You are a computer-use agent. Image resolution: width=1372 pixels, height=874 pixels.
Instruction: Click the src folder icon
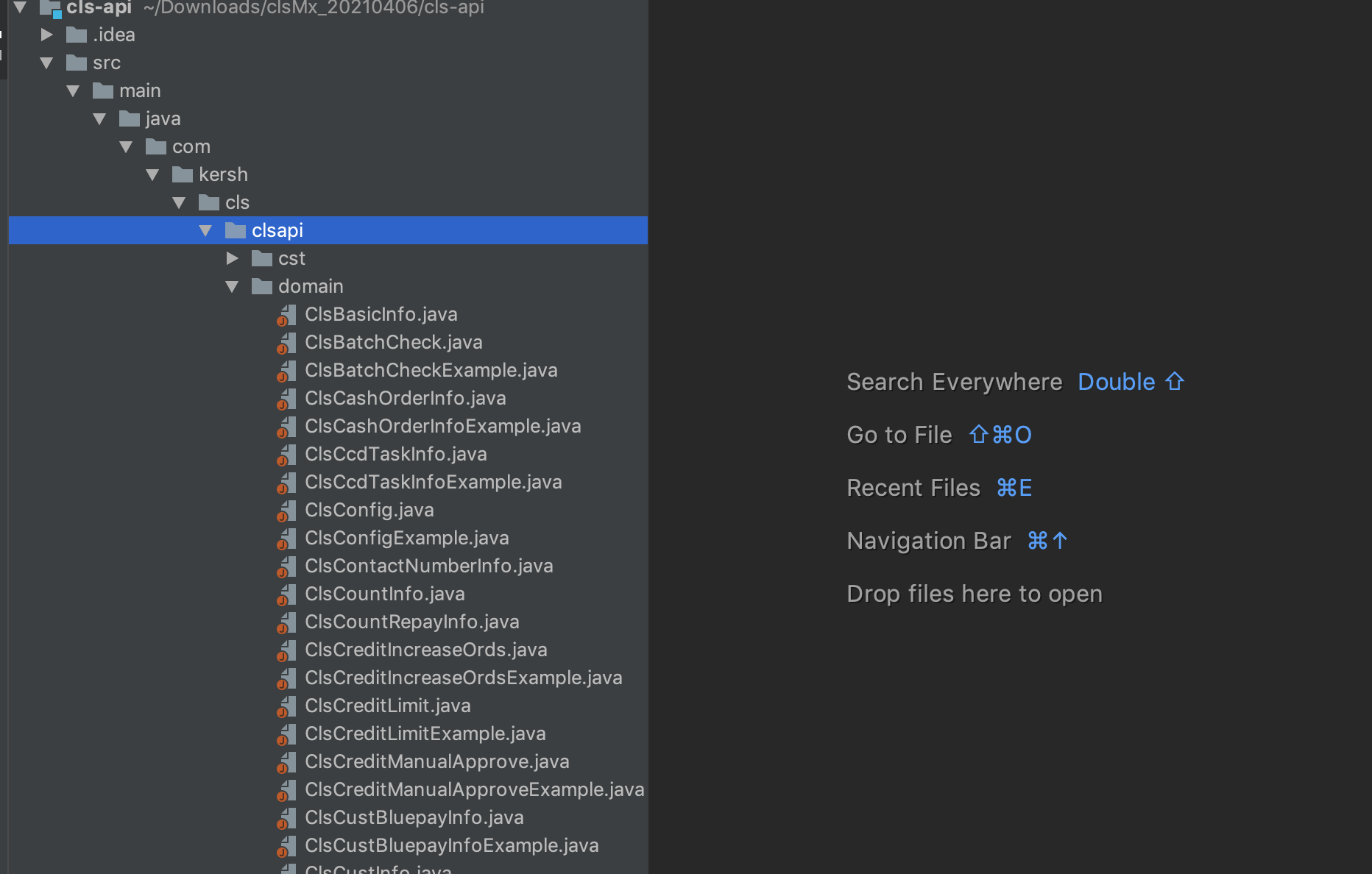(77, 63)
